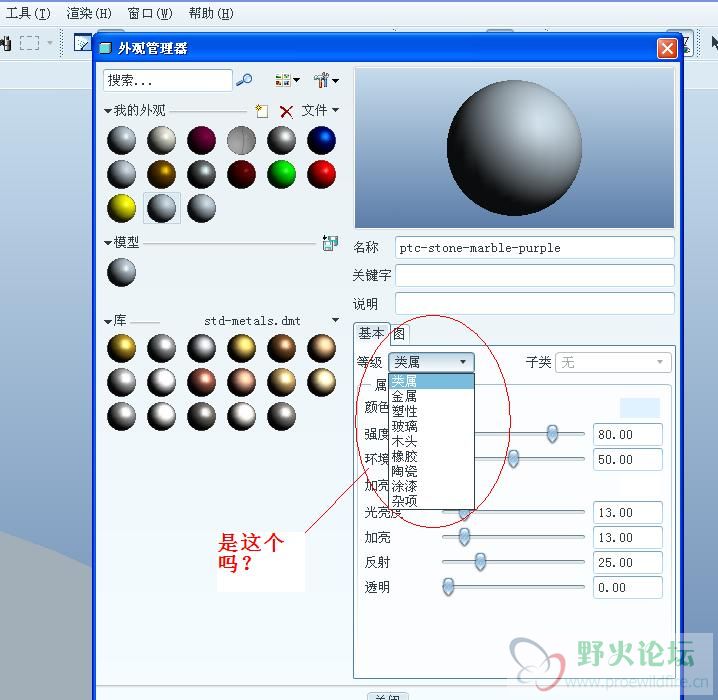Click the 强度 slider handle
The height and width of the screenshot is (700, 718).
552,434
